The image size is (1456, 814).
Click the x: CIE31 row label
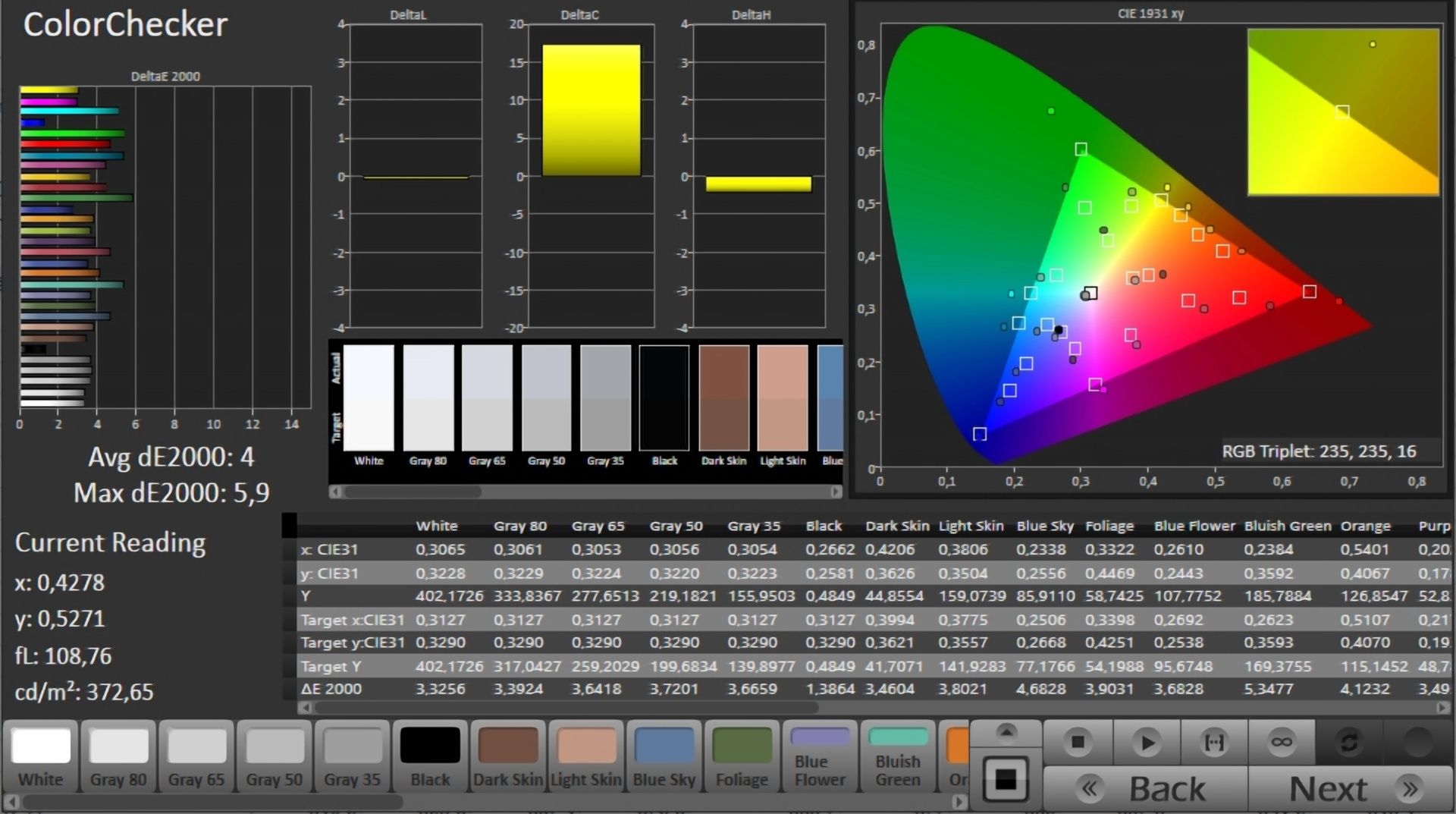coord(329,549)
